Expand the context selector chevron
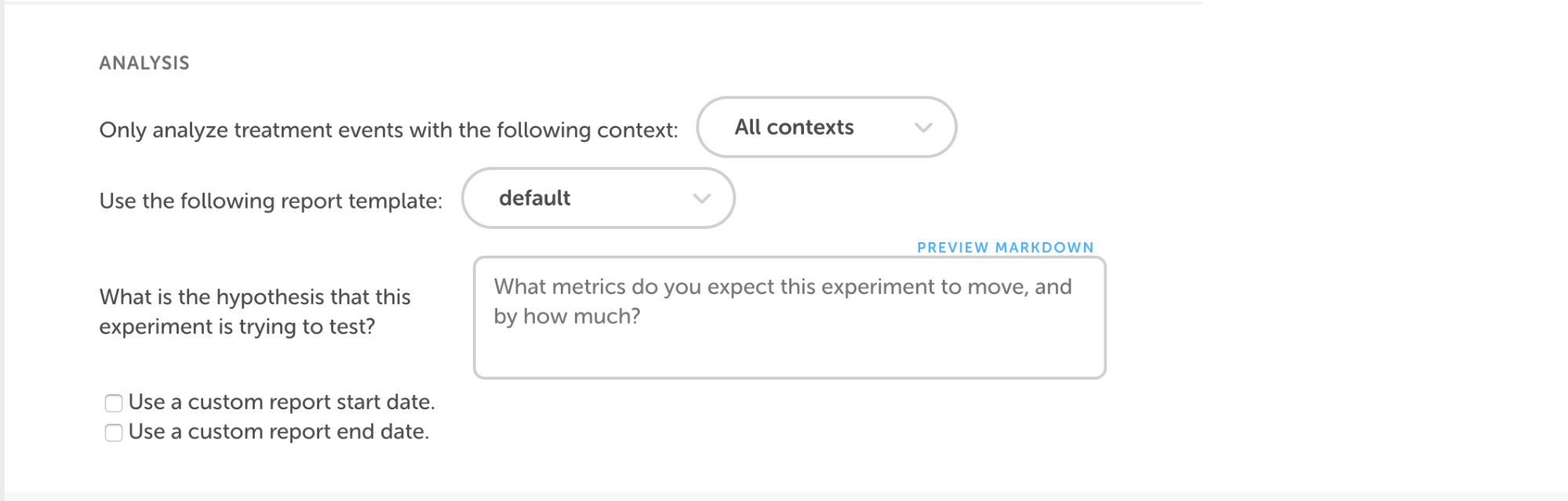 pos(924,127)
